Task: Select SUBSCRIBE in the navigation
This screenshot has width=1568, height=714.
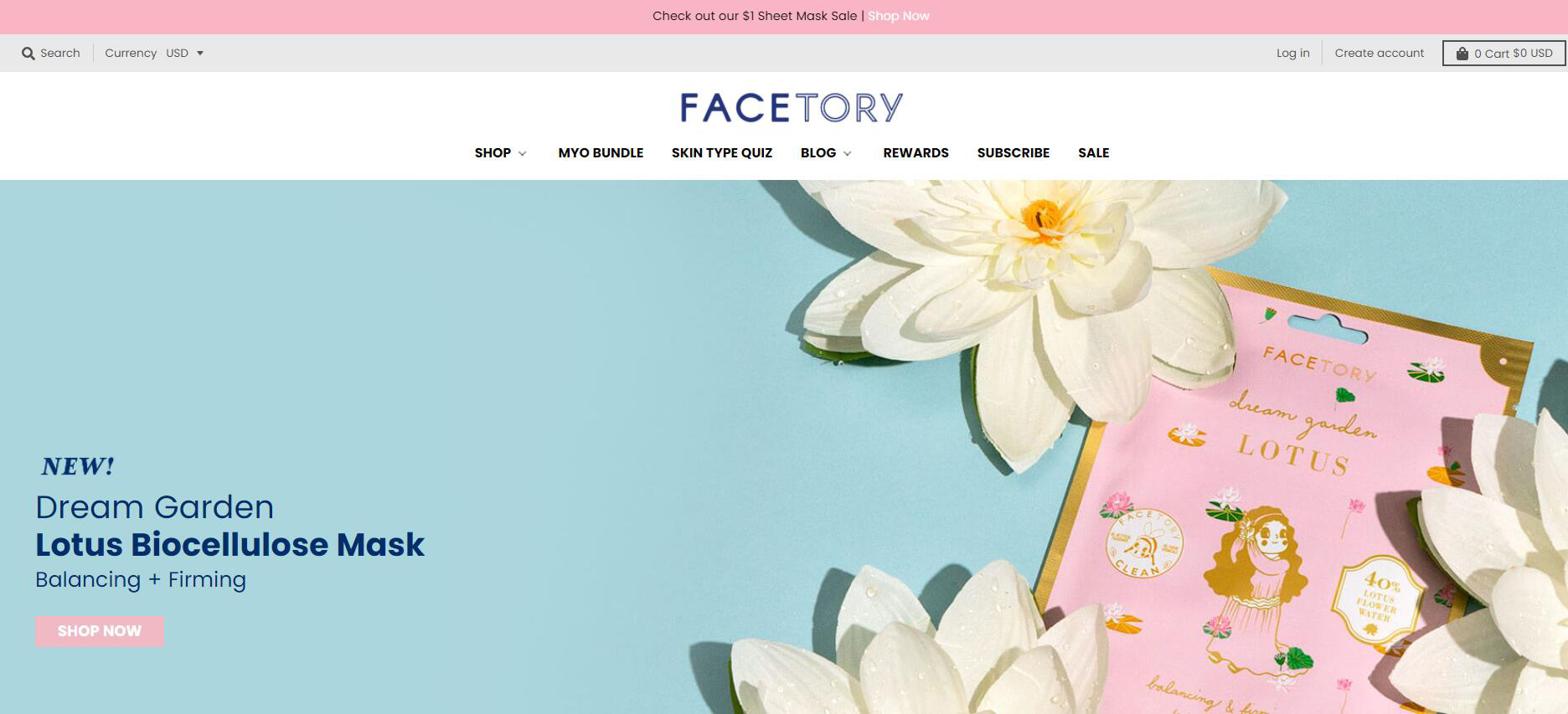Action: pos(1013,153)
